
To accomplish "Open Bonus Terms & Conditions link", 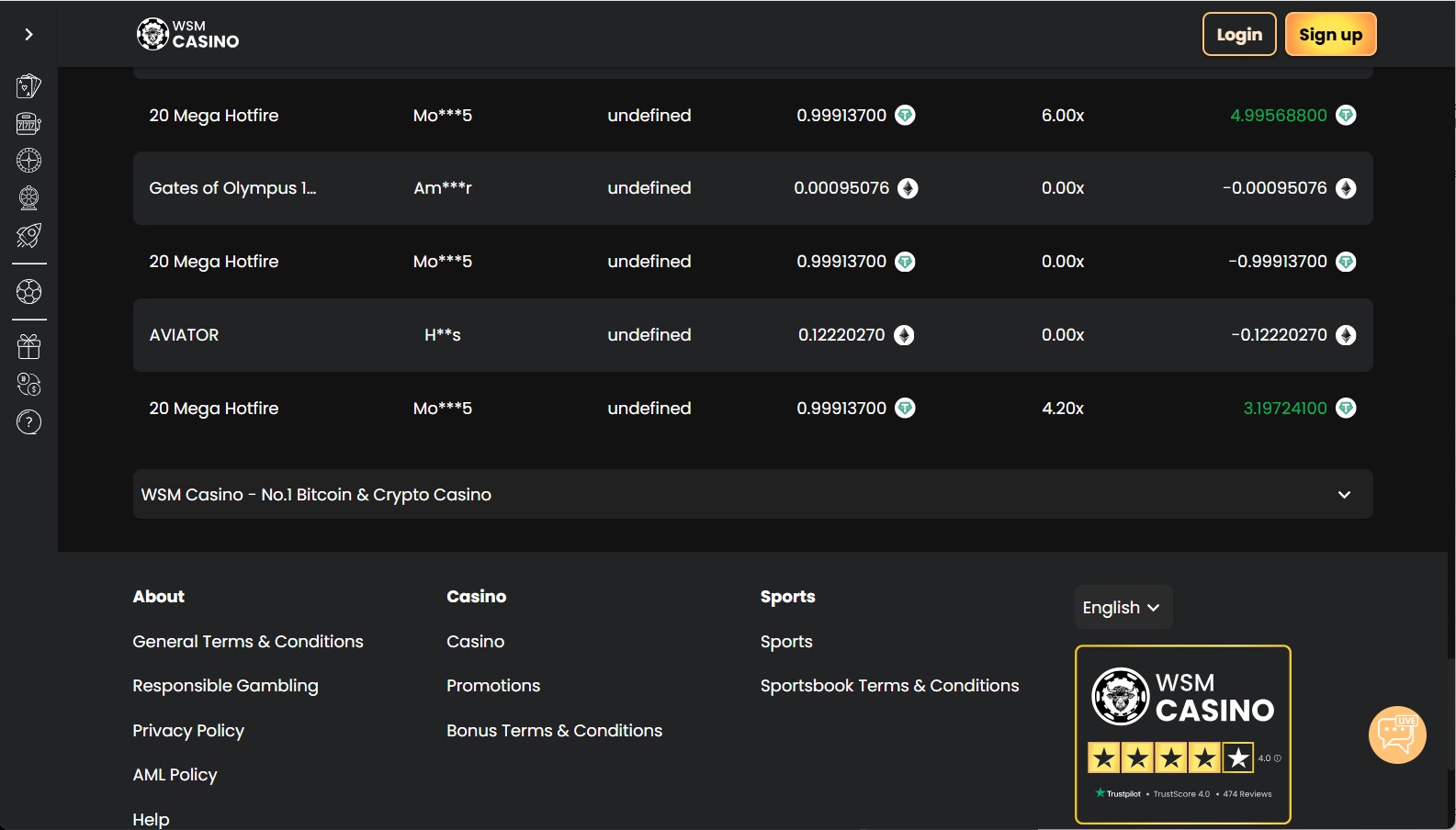I will (554, 730).
